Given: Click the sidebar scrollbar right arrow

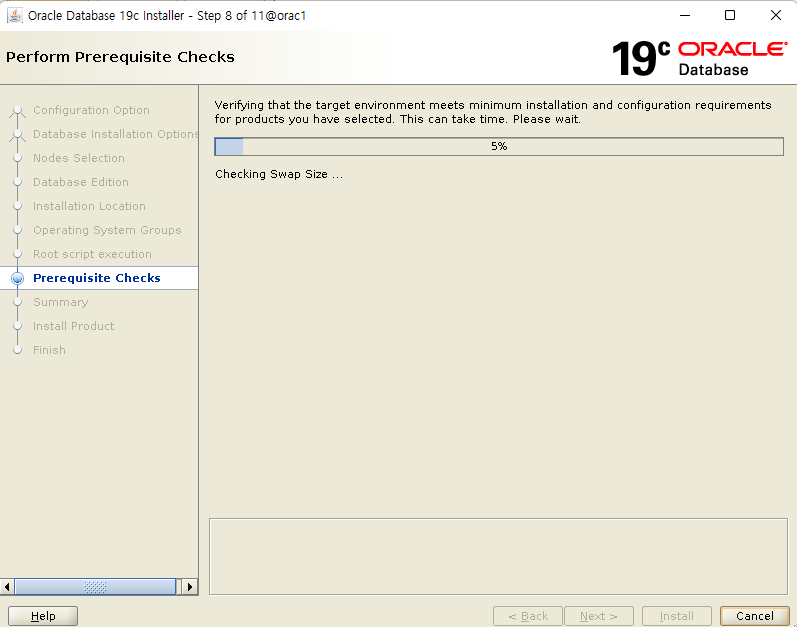Looking at the screenshot, I should [190, 587].
